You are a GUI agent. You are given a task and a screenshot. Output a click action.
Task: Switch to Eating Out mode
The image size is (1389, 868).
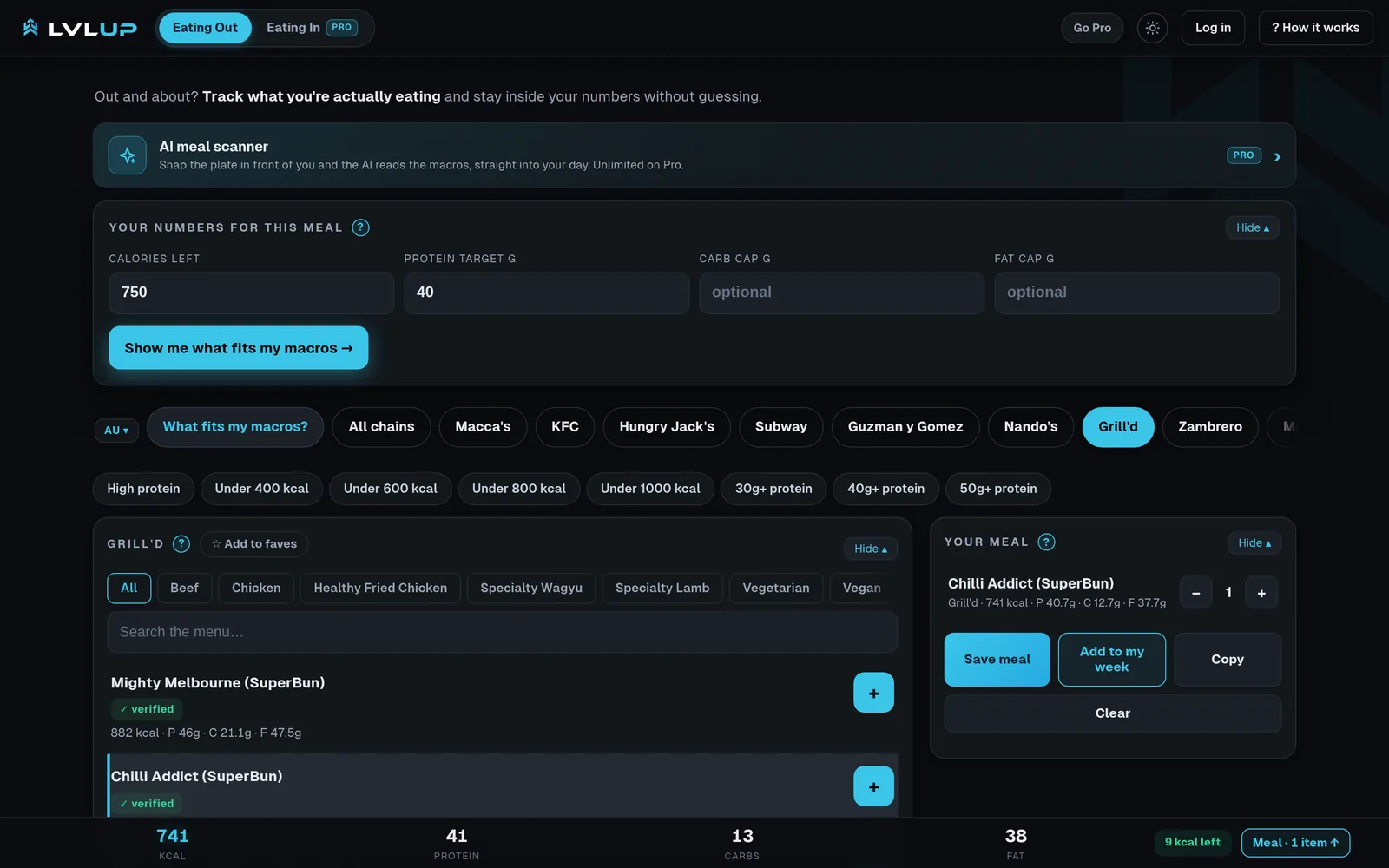point(205,28)
